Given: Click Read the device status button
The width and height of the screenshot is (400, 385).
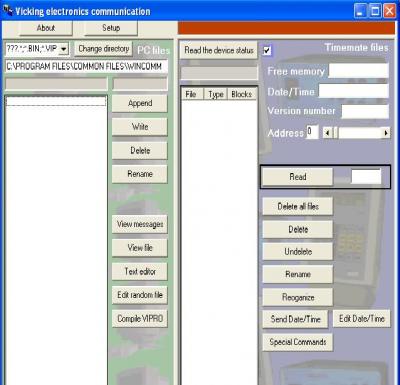Looking at the screenshot, I should tap(219, 50).
